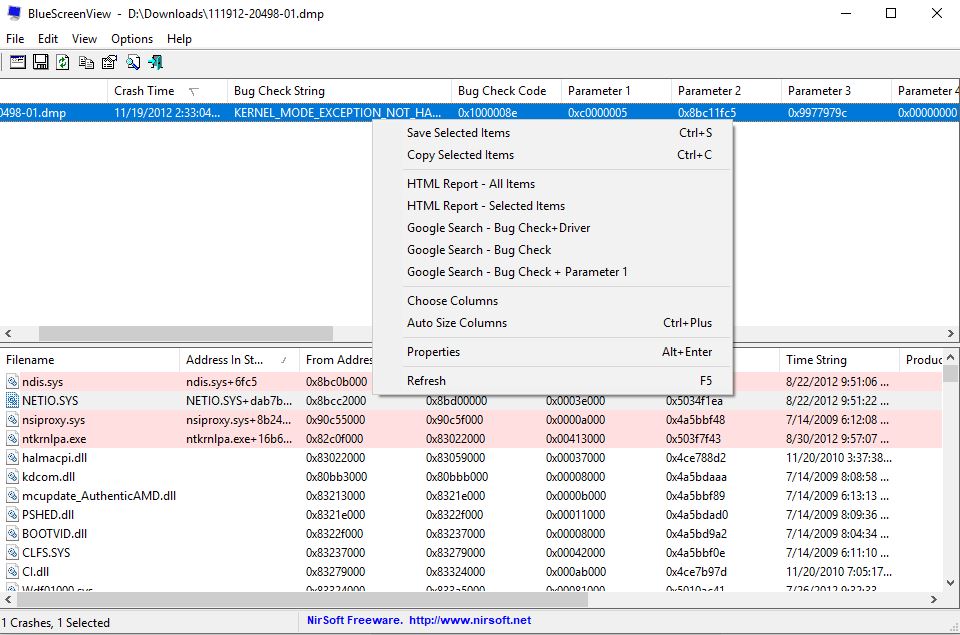Click the Time String column header
The width and height of the screenshot is (960, 635).
pyautogui.click(x=839, y=359)
